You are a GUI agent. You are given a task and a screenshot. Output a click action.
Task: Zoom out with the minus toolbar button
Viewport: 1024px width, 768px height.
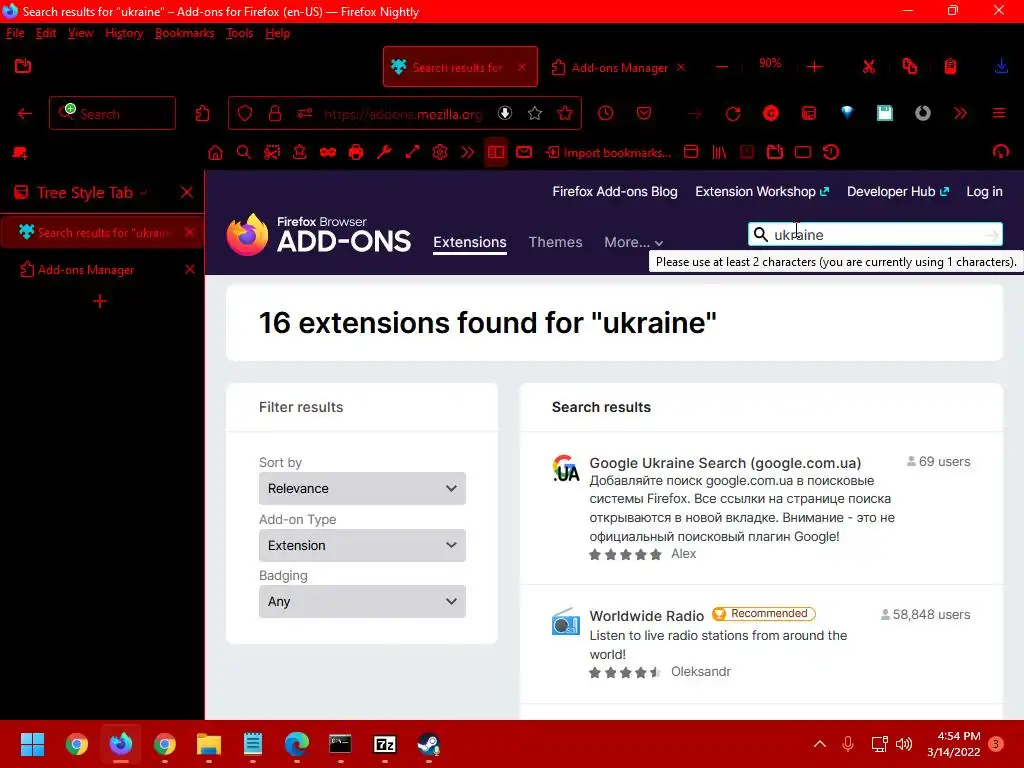tap(722, 67)
